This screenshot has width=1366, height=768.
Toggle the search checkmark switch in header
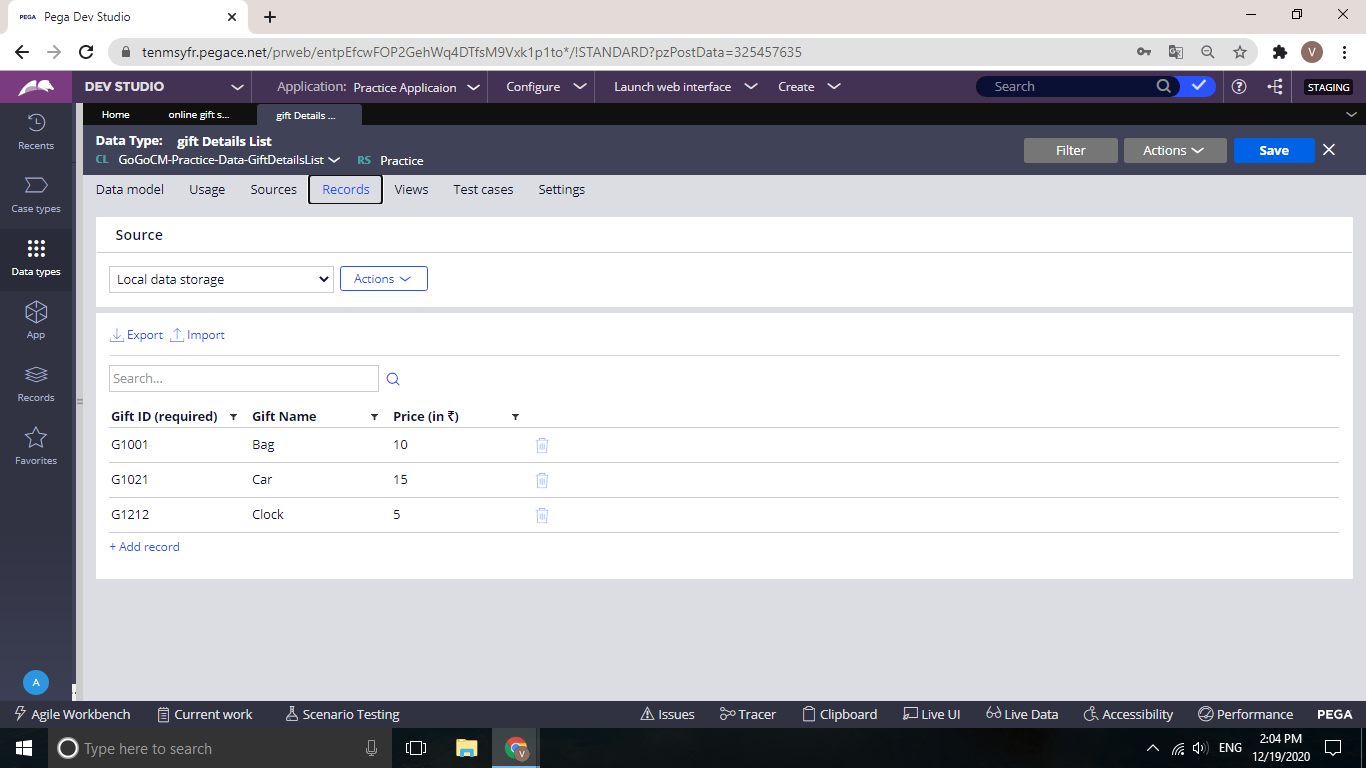coord(1198,86)
